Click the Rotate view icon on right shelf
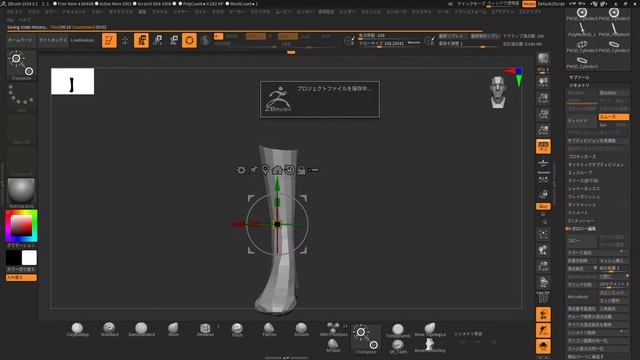The image size is (640, 360). tap(543, 282)
